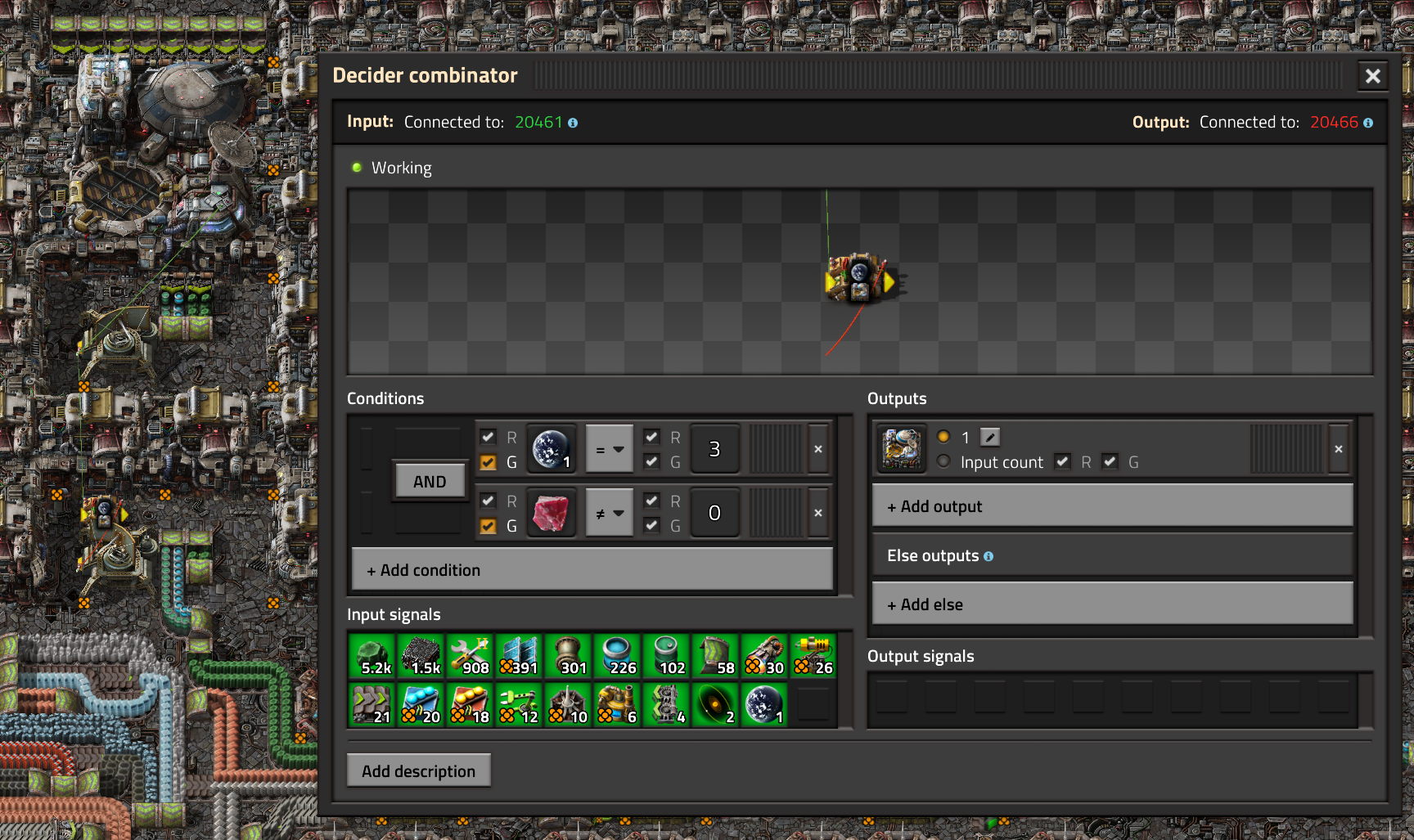Image resolution: width=1414 pixels, height=840 pixels.
Task: Click info icon next to output network 20466
Action: [1368, 123]
